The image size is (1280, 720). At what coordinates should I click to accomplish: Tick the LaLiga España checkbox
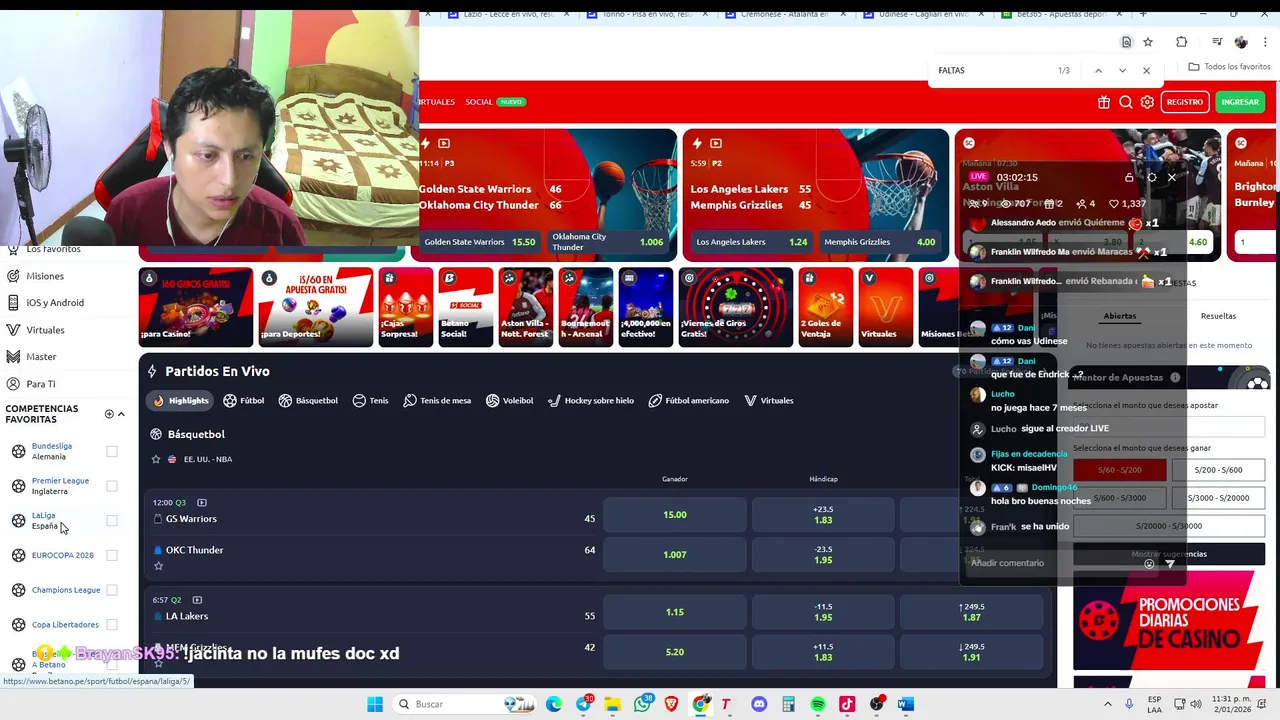(112, 521)
